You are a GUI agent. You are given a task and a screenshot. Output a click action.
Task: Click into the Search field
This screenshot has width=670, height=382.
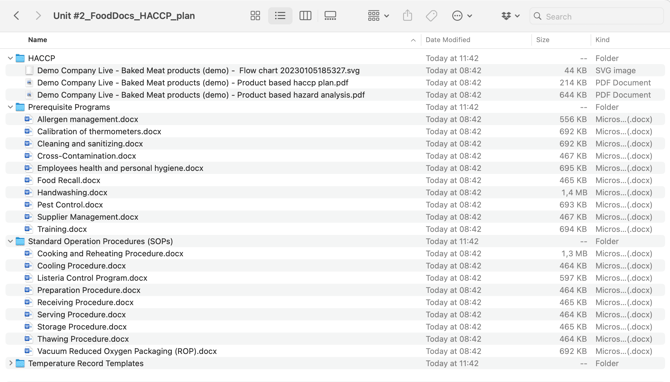tap(596, 16)
